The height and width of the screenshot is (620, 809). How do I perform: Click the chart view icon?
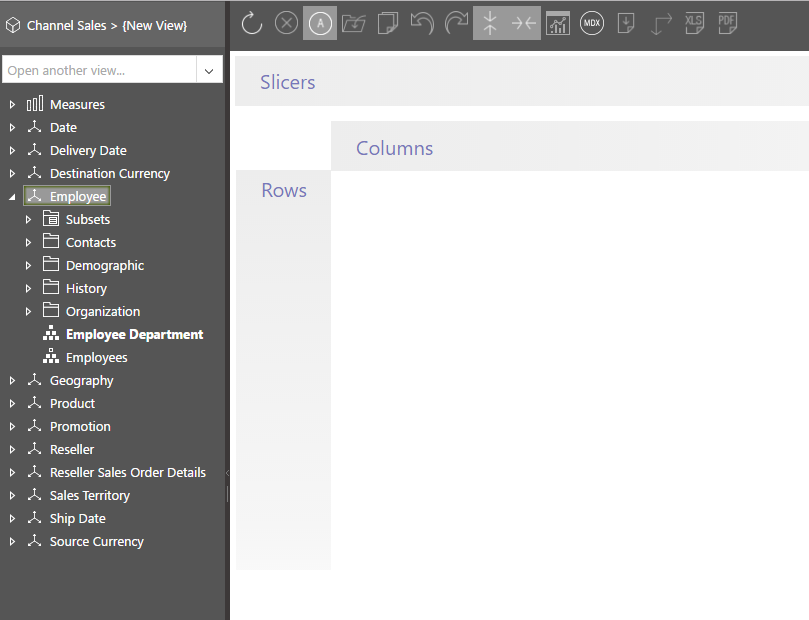coord(558,23)
